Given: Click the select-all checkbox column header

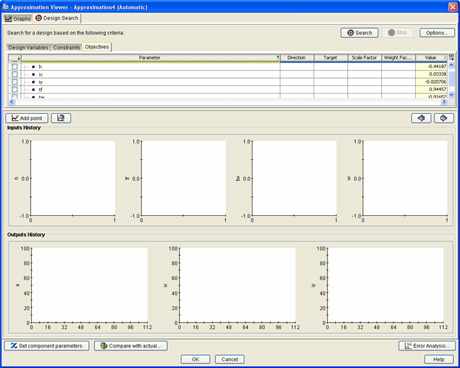Looking at the screenshot, I should click(15, 58).
